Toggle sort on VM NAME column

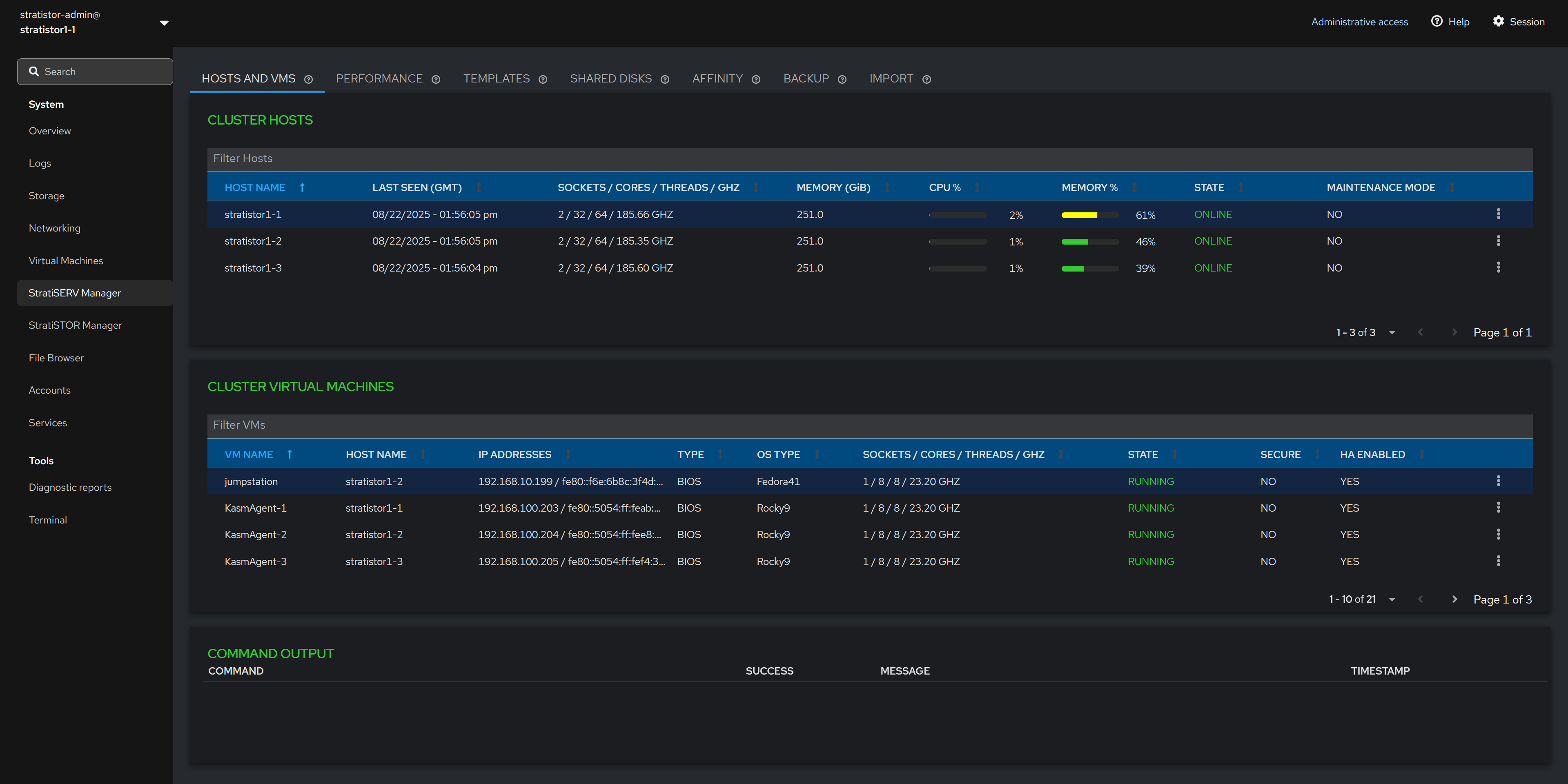[290, 454]
